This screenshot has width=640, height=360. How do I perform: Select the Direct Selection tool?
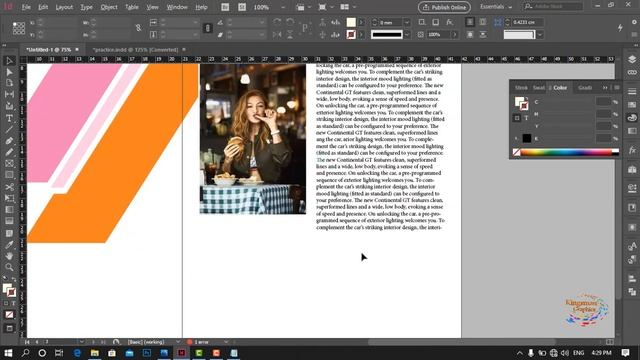pyautogui.click(x=9, y=72)
